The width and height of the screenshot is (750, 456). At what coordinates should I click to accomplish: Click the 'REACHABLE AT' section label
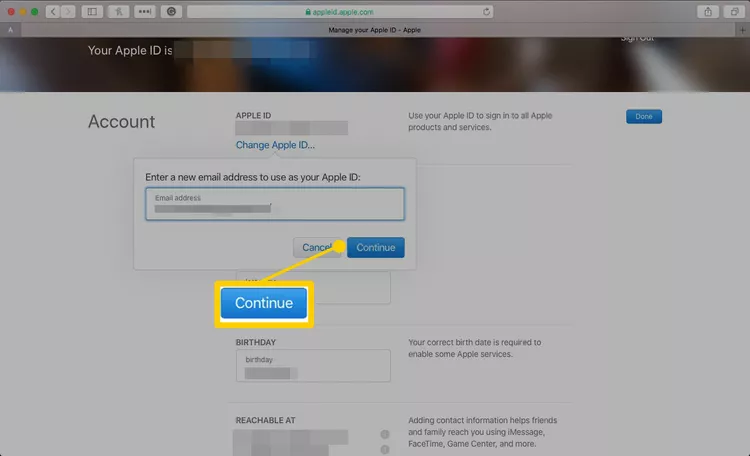[265, 420]
